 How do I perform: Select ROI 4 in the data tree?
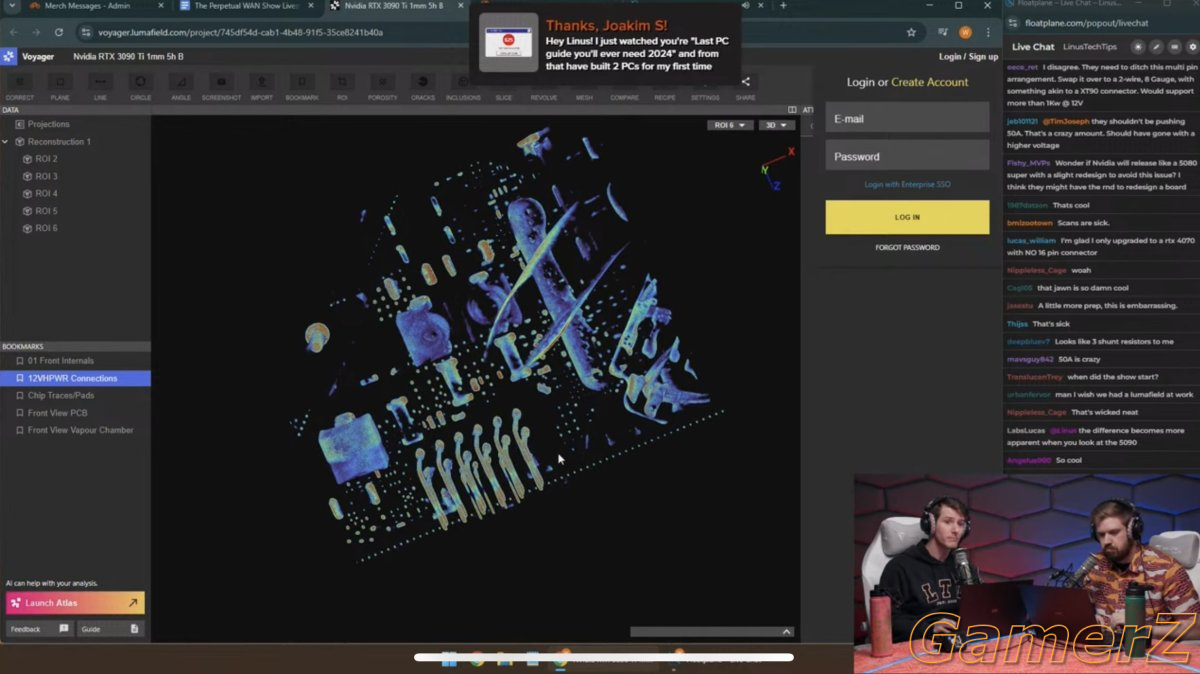coord(46,193)
